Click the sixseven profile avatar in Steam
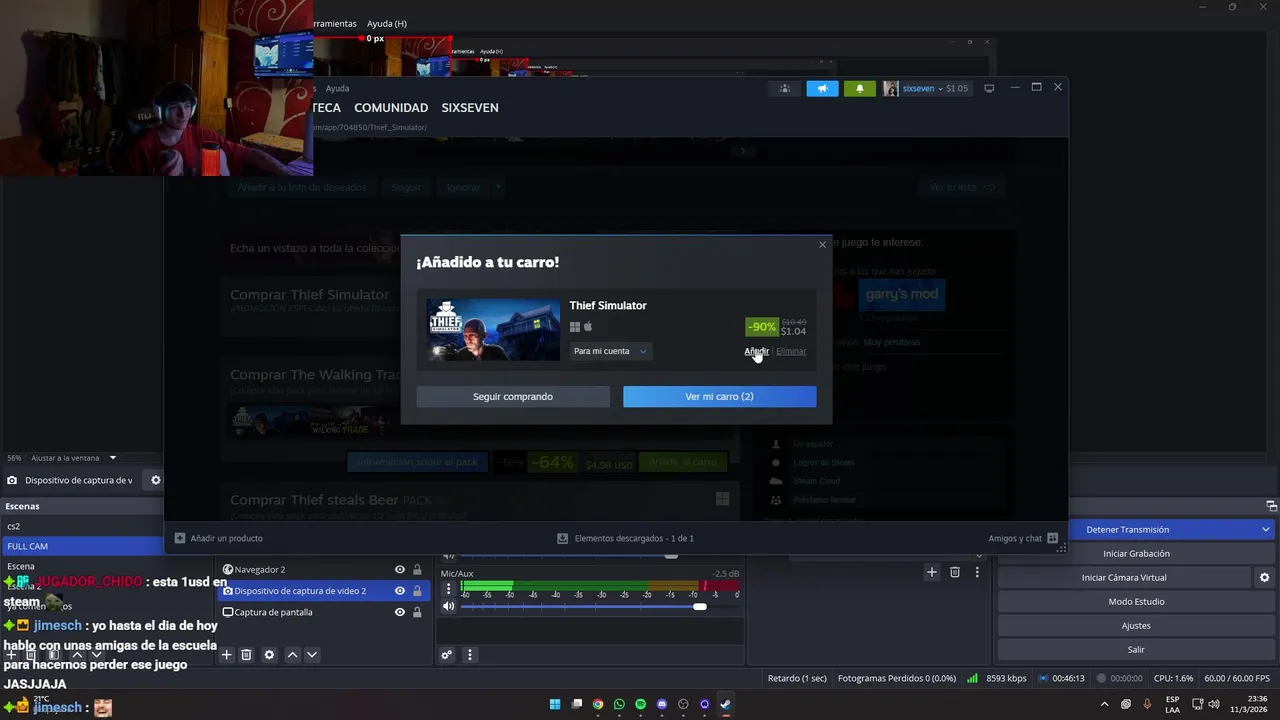The width and height of the screenshot is (1280, 720). 890,88
